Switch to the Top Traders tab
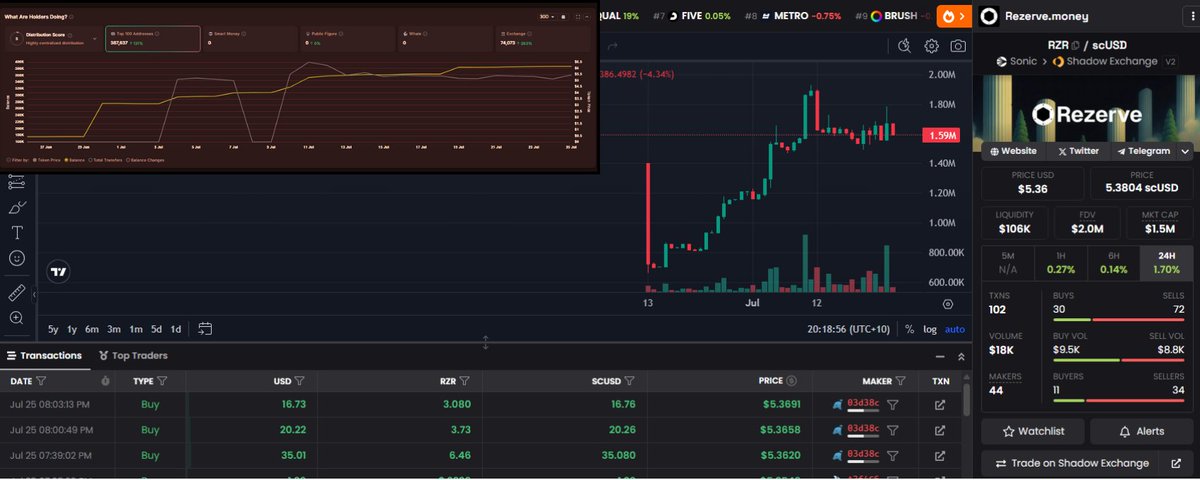Viewport: 1200px width, 480px height. pos(133,355)
